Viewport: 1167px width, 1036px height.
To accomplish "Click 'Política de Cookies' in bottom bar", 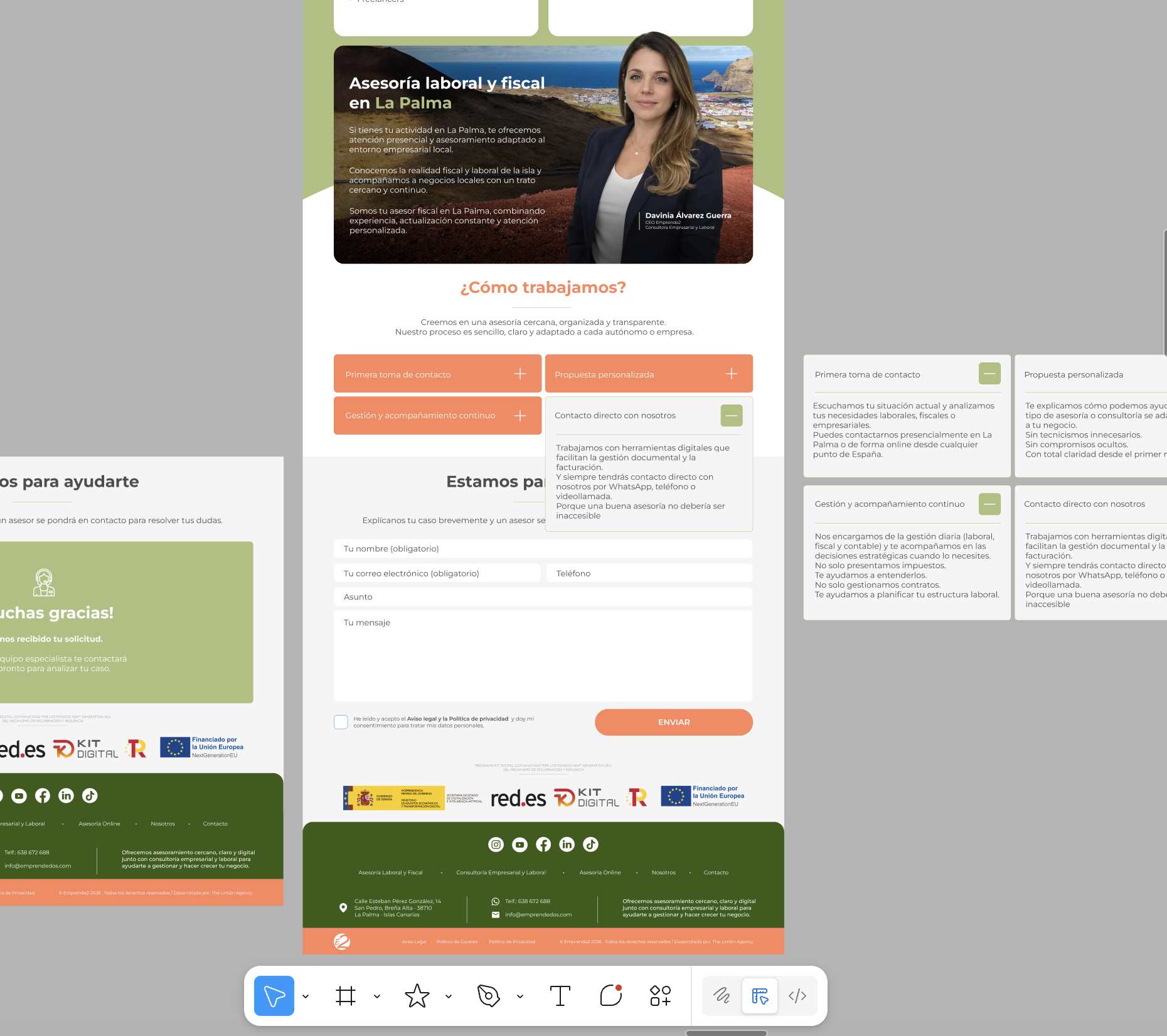I will tap(457, 941).
